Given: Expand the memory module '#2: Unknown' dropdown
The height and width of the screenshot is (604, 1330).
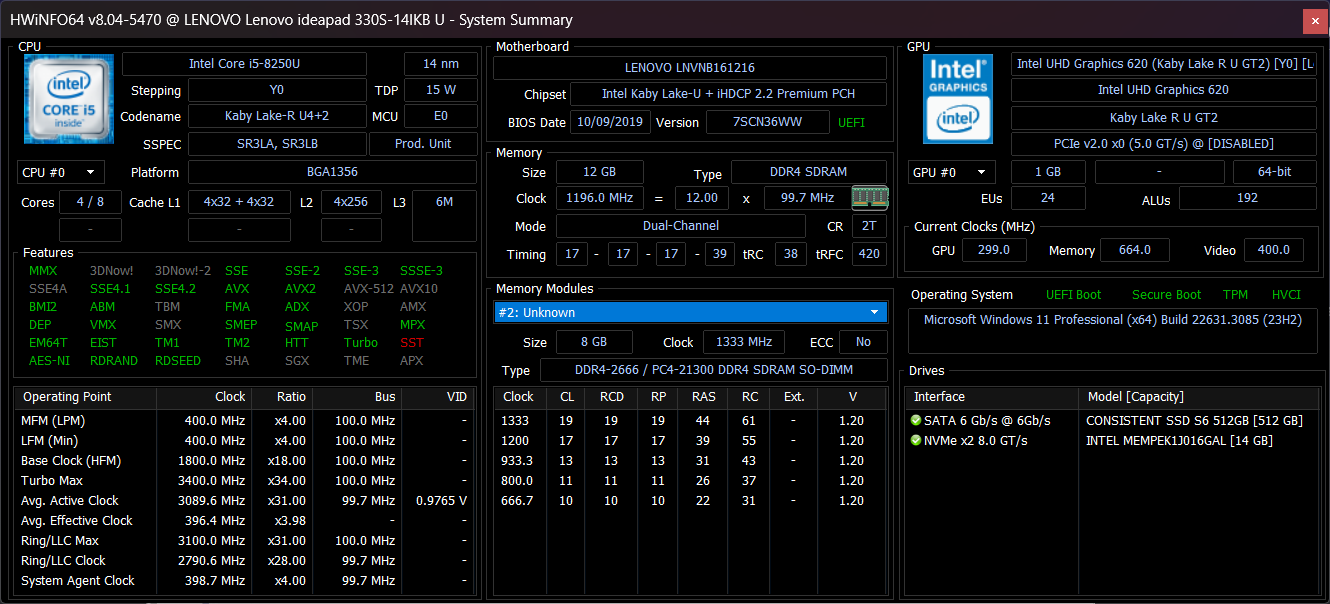Looking at the screenshot, I should coord(690,312).
